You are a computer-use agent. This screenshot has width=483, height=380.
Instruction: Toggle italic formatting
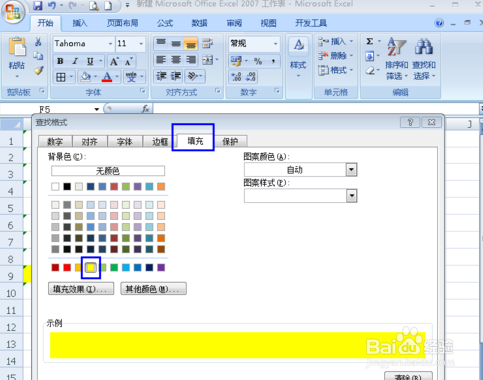[x=75, y=61]
